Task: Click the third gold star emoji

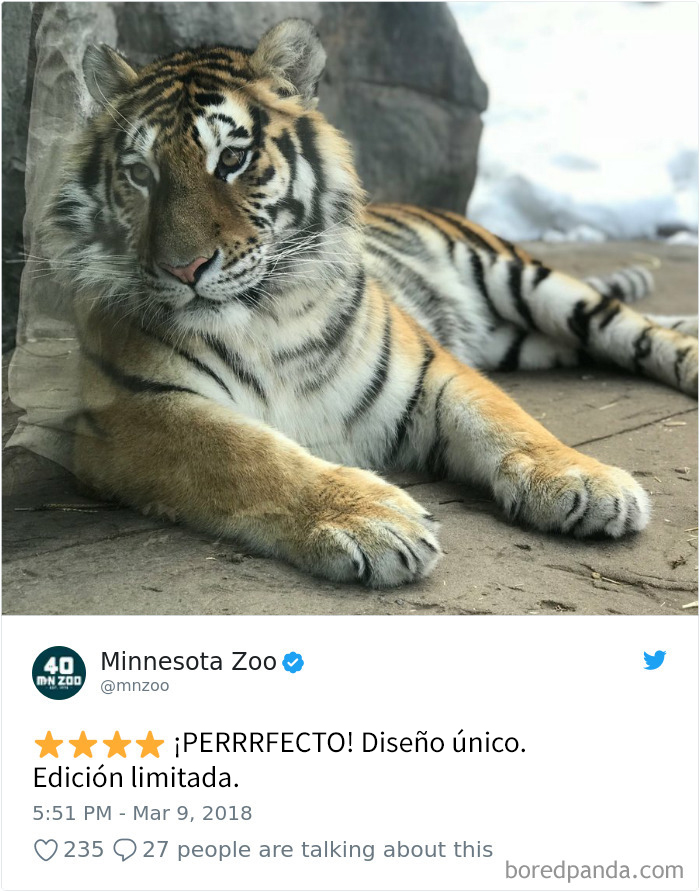Action: click(117, 744)
